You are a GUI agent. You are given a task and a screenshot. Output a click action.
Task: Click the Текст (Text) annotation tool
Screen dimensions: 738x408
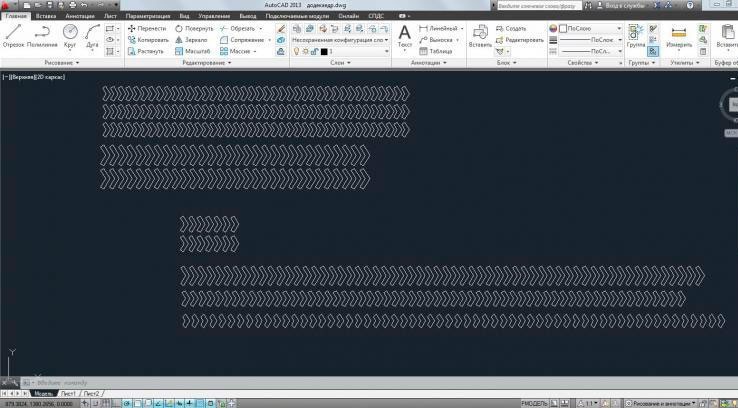click(x=405, y=35)
